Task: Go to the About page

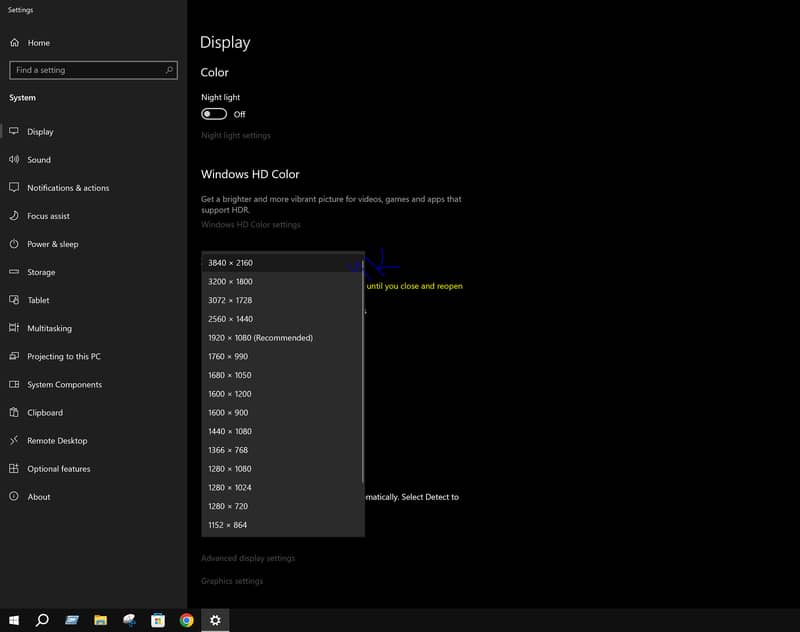Action: (93, 496)
